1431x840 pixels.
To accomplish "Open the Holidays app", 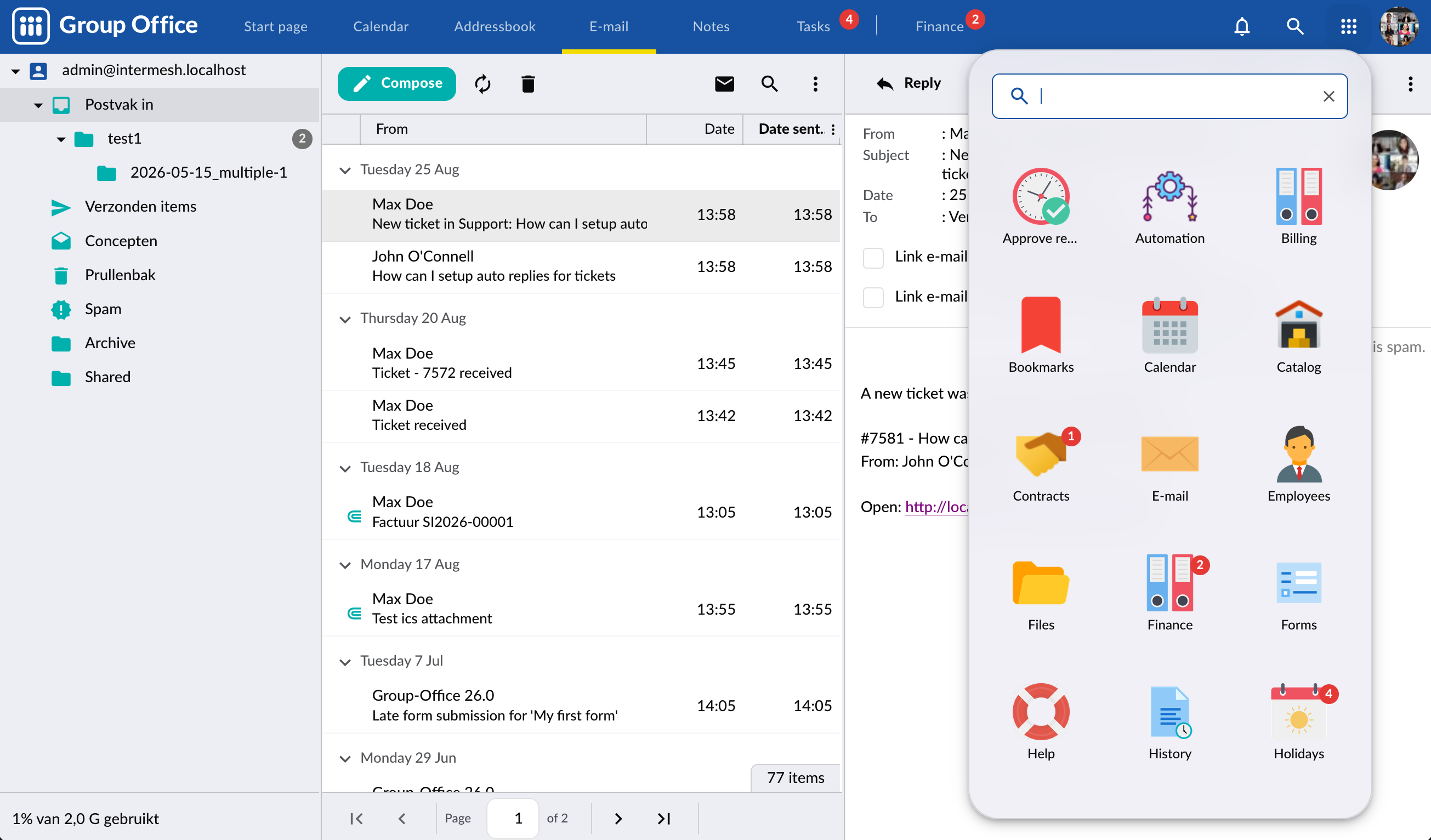I will point(1298,722).
